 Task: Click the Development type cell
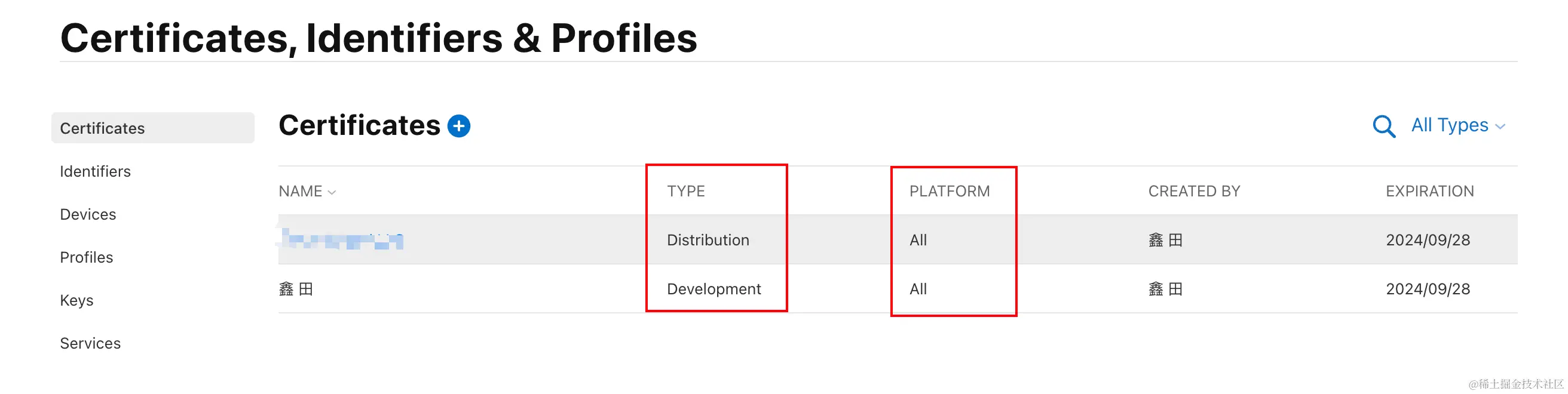click(713, 290)
